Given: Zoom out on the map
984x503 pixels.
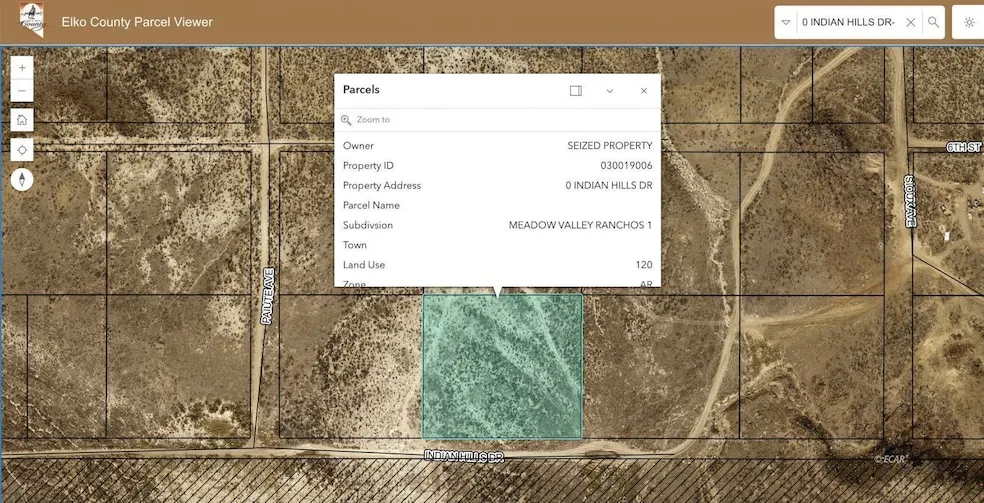Looking at the screenshot, I should tap(22, 91).
